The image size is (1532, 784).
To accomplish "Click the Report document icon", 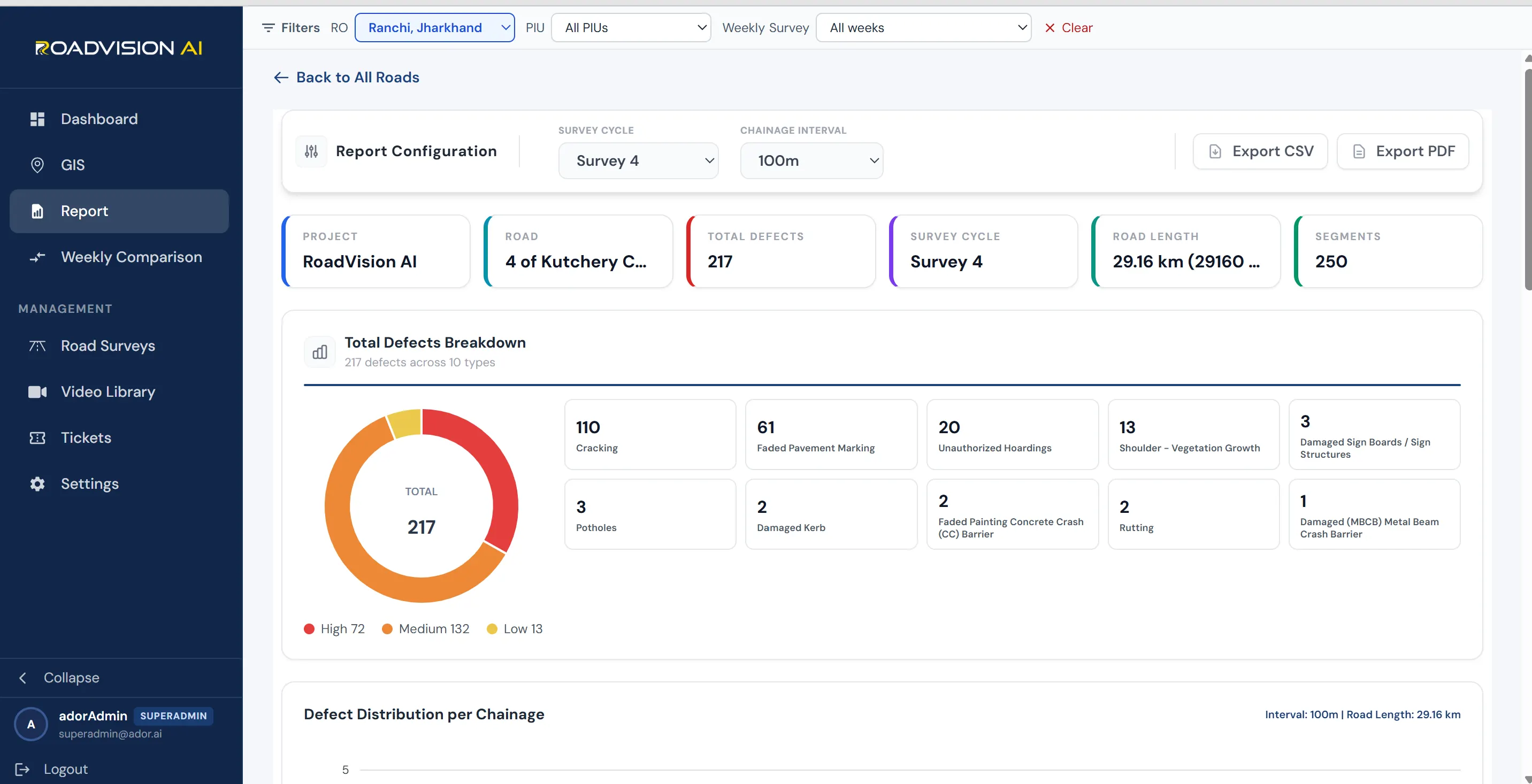I will [37, 211].
